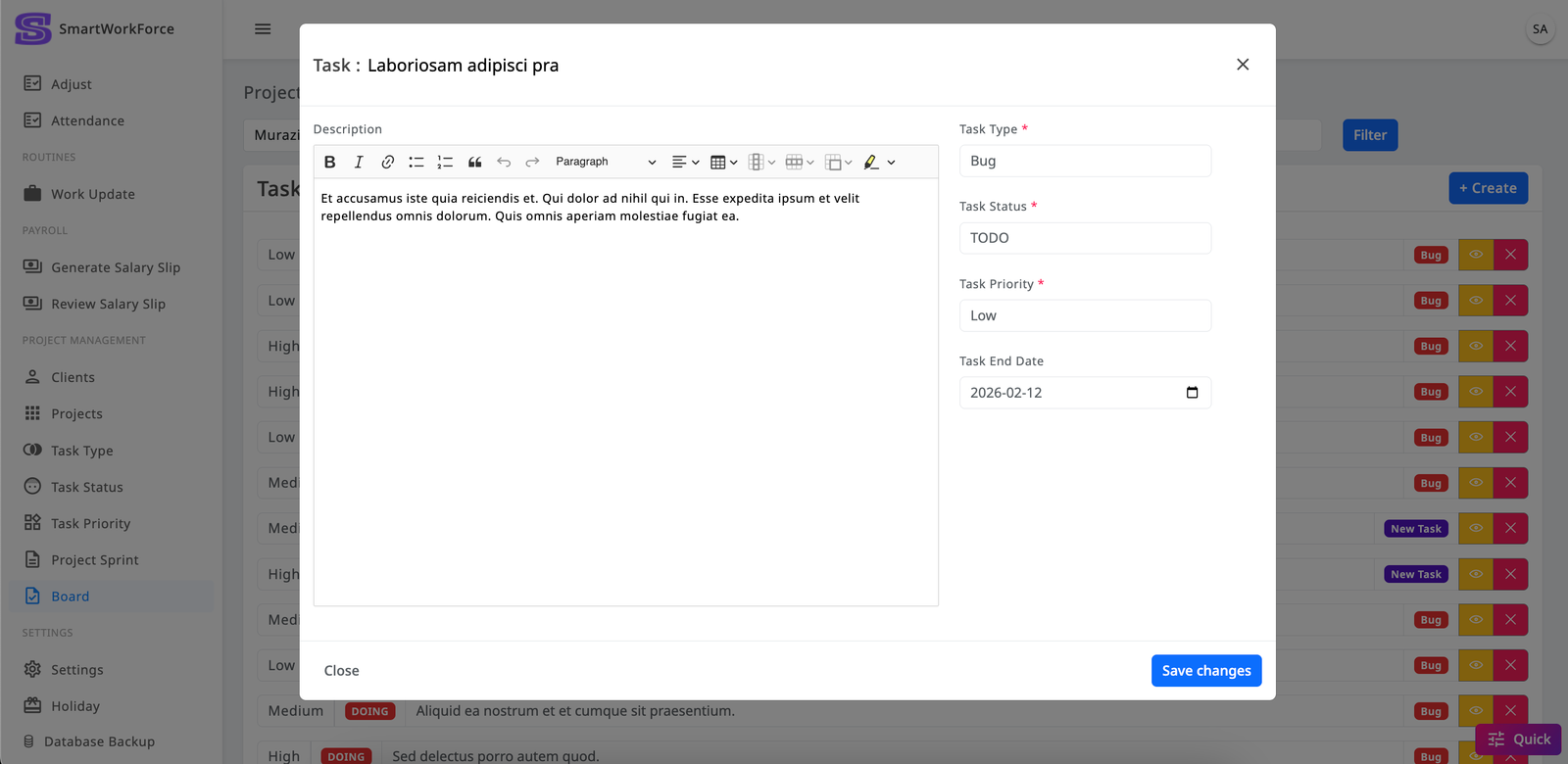Open the Task Priority dropdown showing Low
The width and height of the screenshot is (1568, 764).
(1085, 315)
